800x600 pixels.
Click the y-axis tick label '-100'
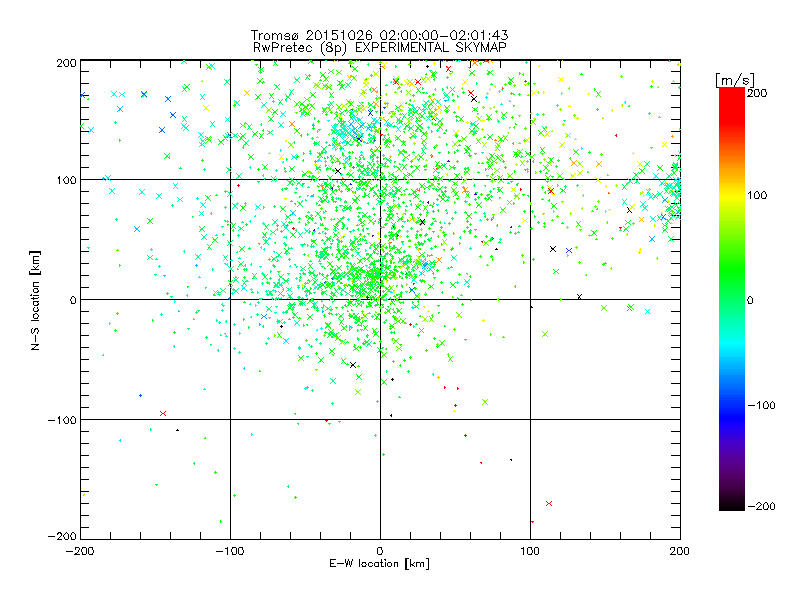[x=62, y=420]
